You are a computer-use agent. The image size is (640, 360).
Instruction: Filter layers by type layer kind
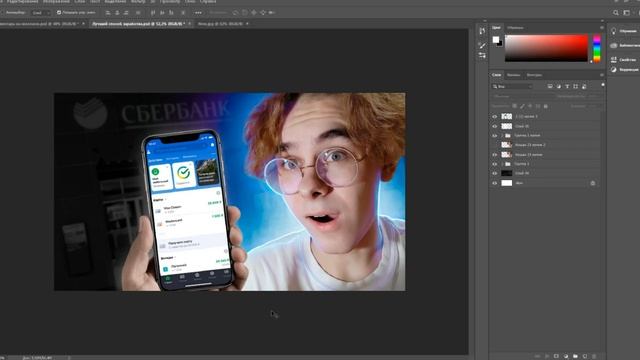coord(567,87)
